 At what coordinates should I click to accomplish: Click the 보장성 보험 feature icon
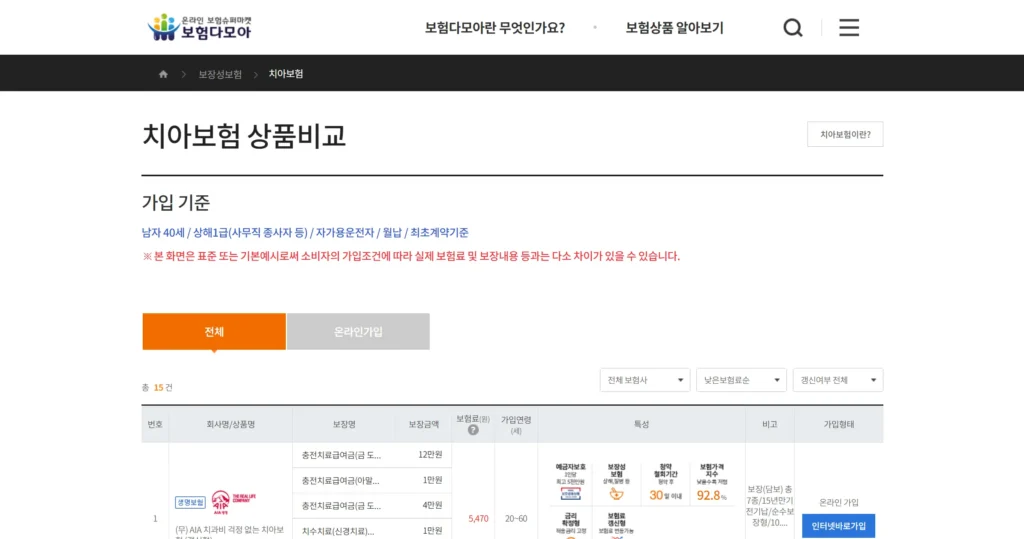(616, 483)
